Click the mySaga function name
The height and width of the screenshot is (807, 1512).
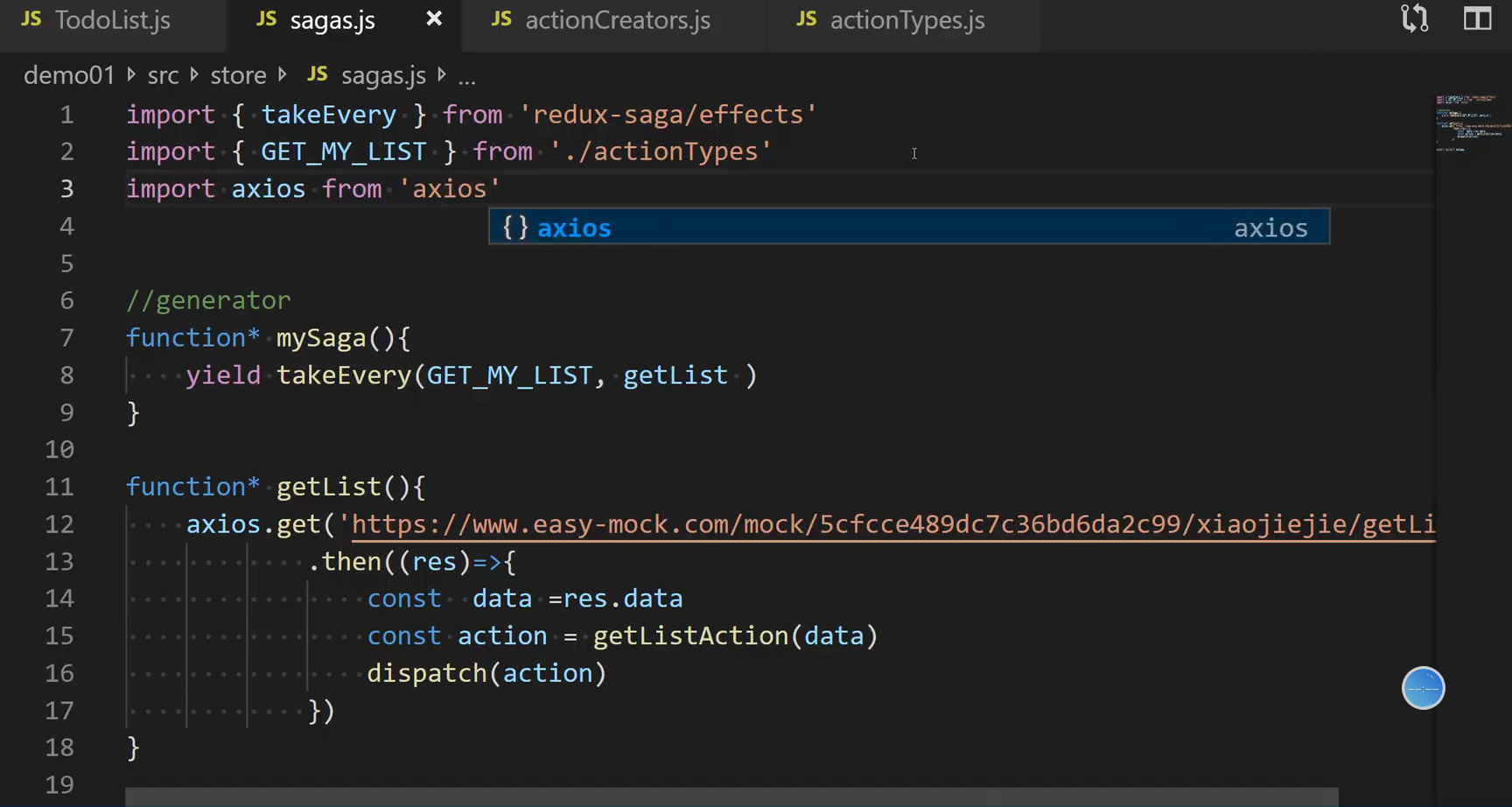[321, 338]
